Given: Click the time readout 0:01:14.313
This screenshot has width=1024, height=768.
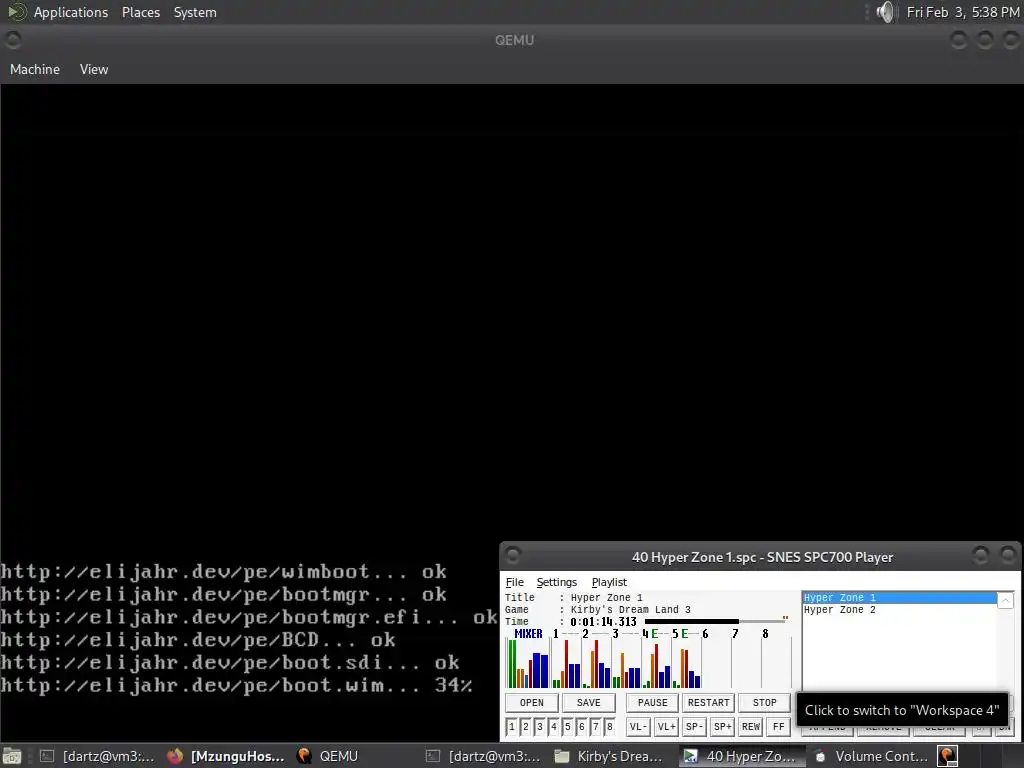Looking at the screenshot, I should (603, 622).
